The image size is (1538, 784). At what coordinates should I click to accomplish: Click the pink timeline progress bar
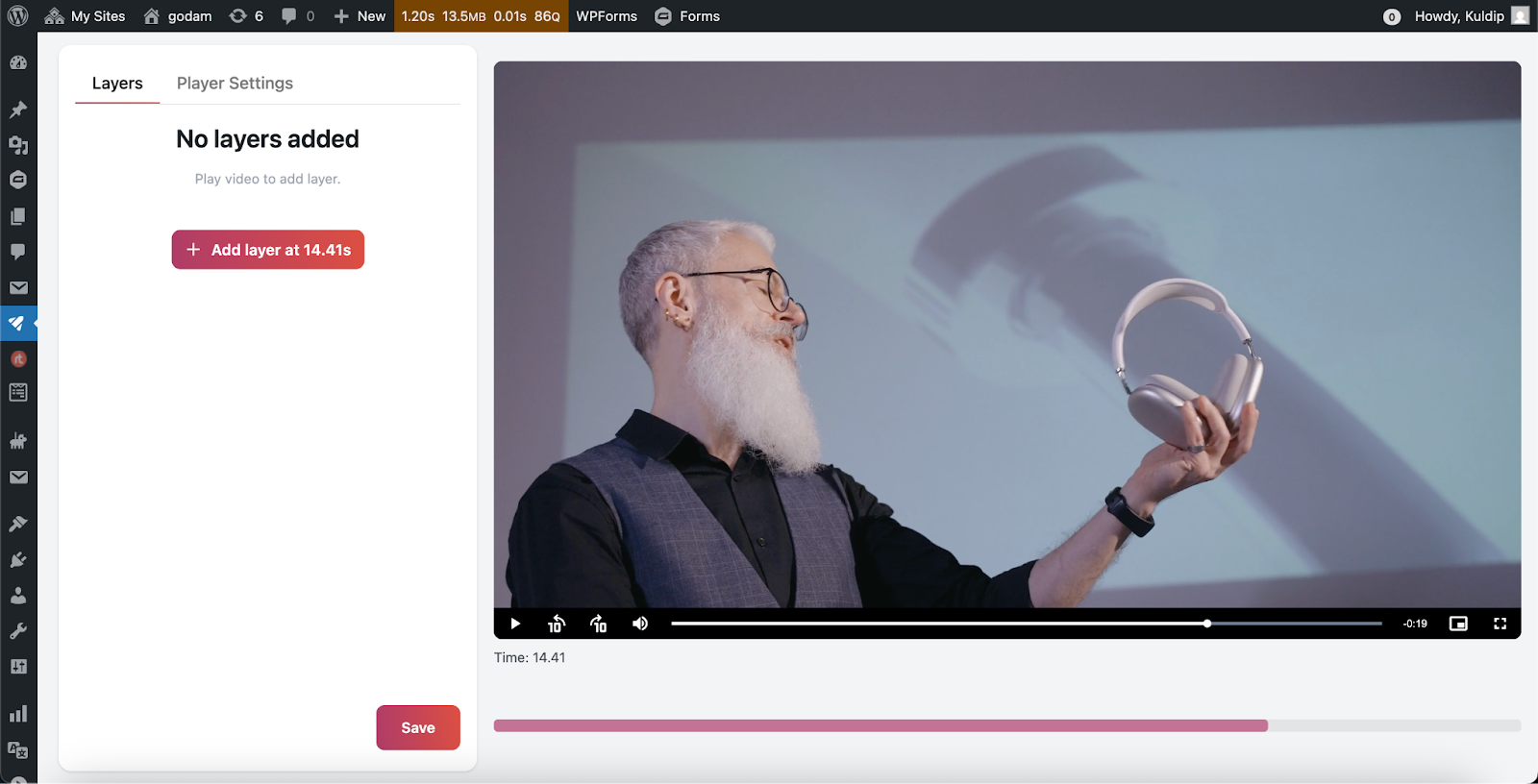pyautogui.click(x=880, y=725)
